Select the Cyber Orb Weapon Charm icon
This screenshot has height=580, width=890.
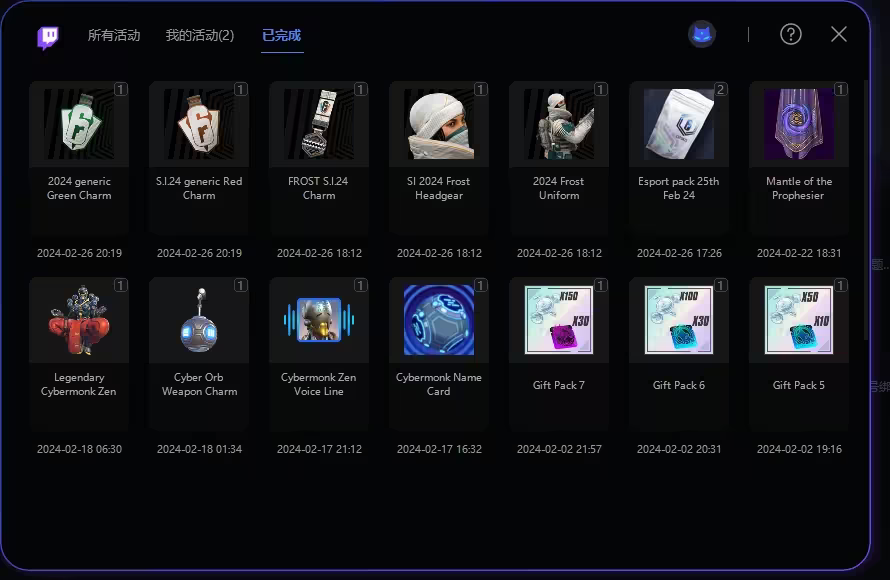(199, 321)
